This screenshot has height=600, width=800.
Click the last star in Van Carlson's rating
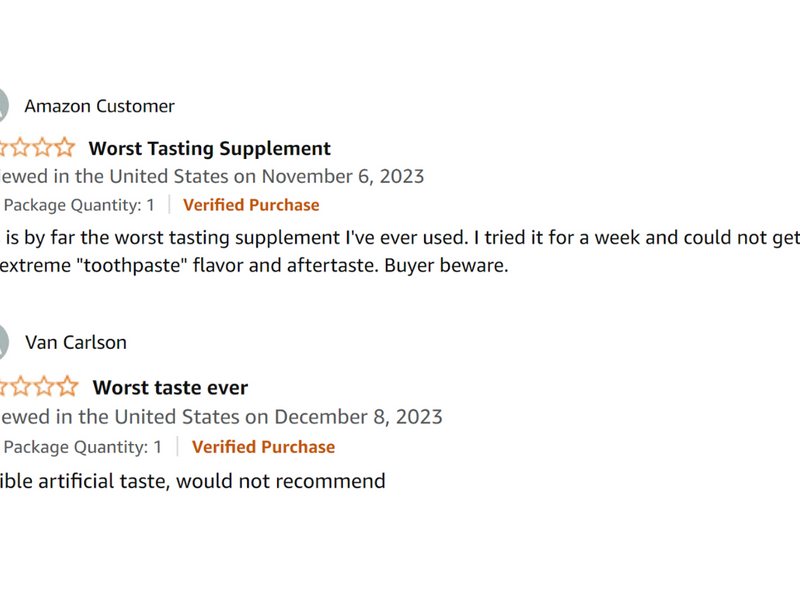(x=67, y=387)
